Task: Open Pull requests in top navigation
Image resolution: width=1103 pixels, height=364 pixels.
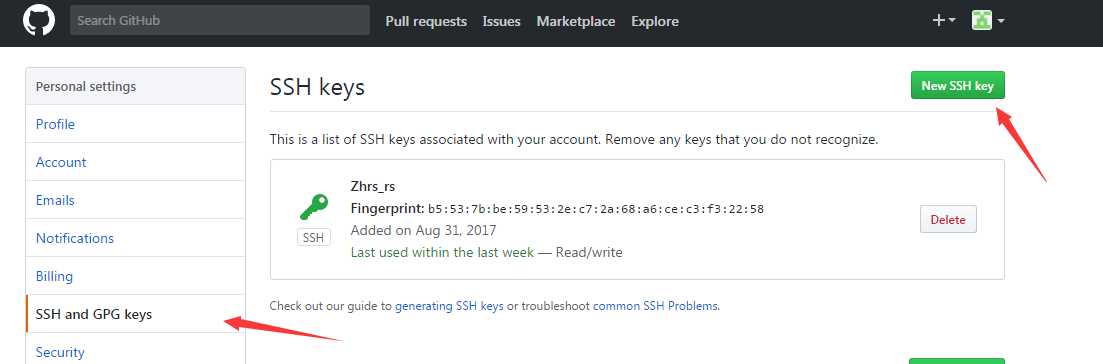Action: pyautogui.click(x=426, y=21)
